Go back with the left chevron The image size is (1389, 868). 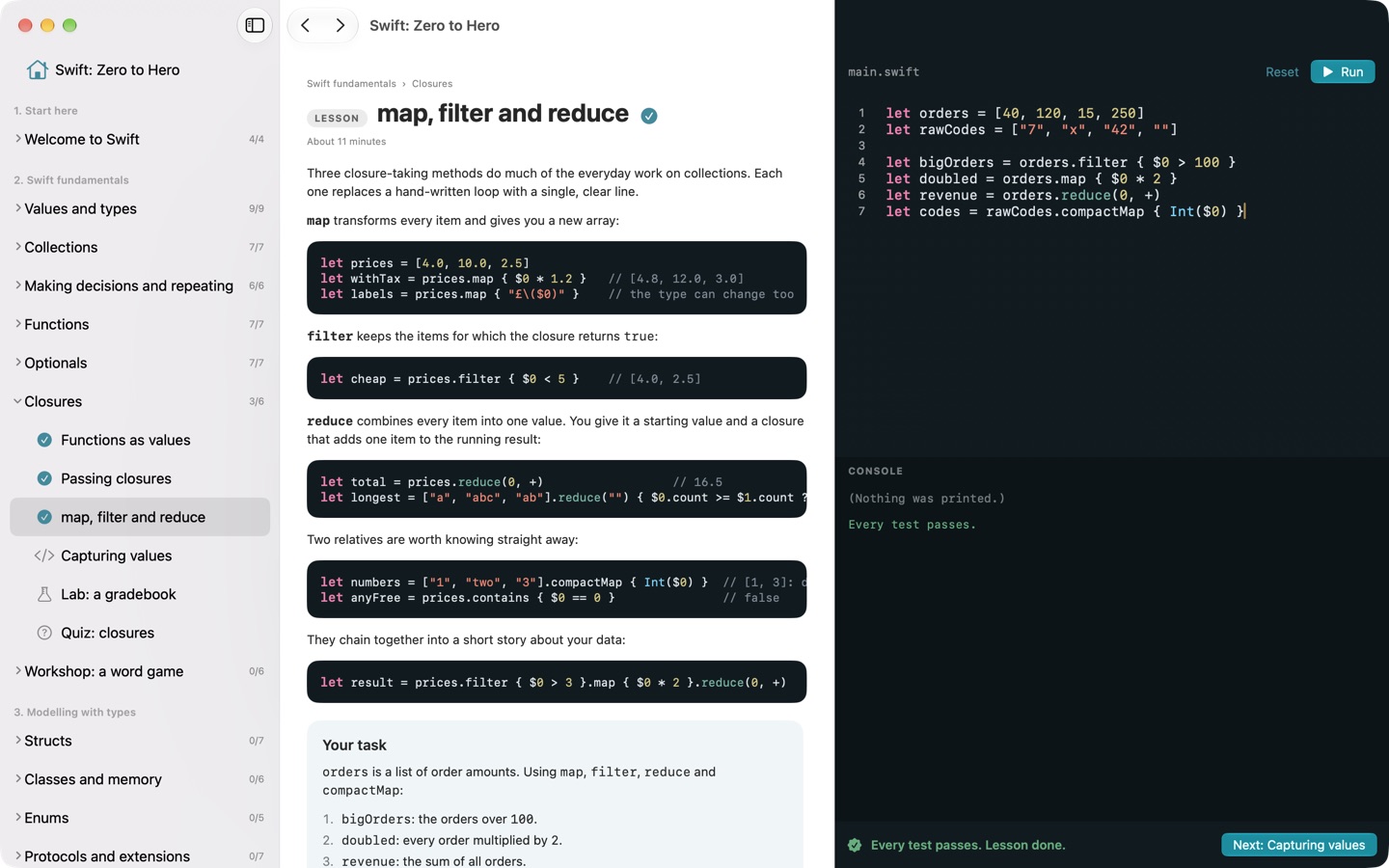306,26
